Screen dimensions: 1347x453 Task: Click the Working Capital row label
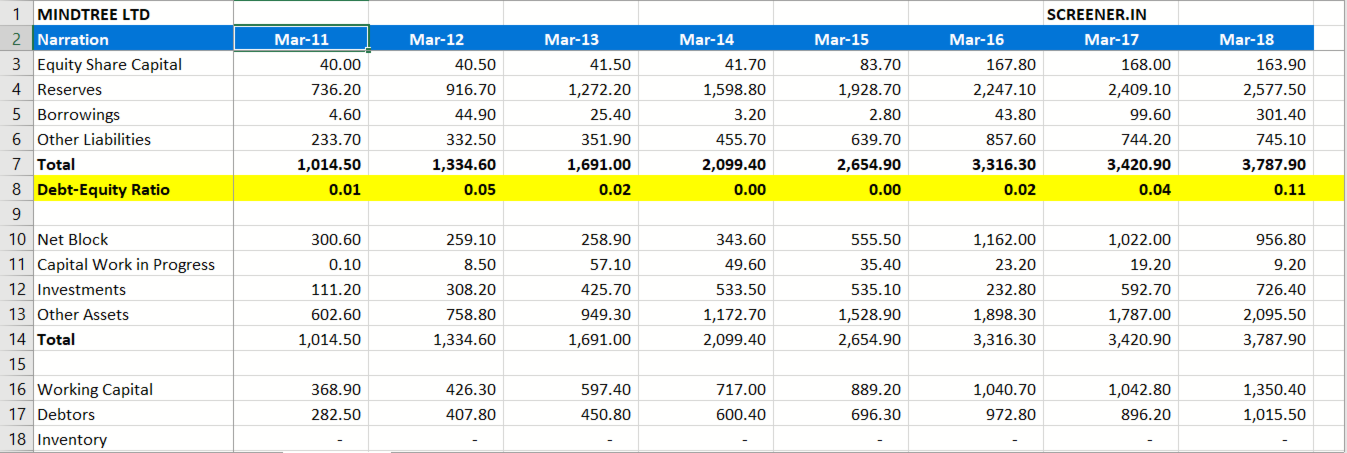[95, 389]
